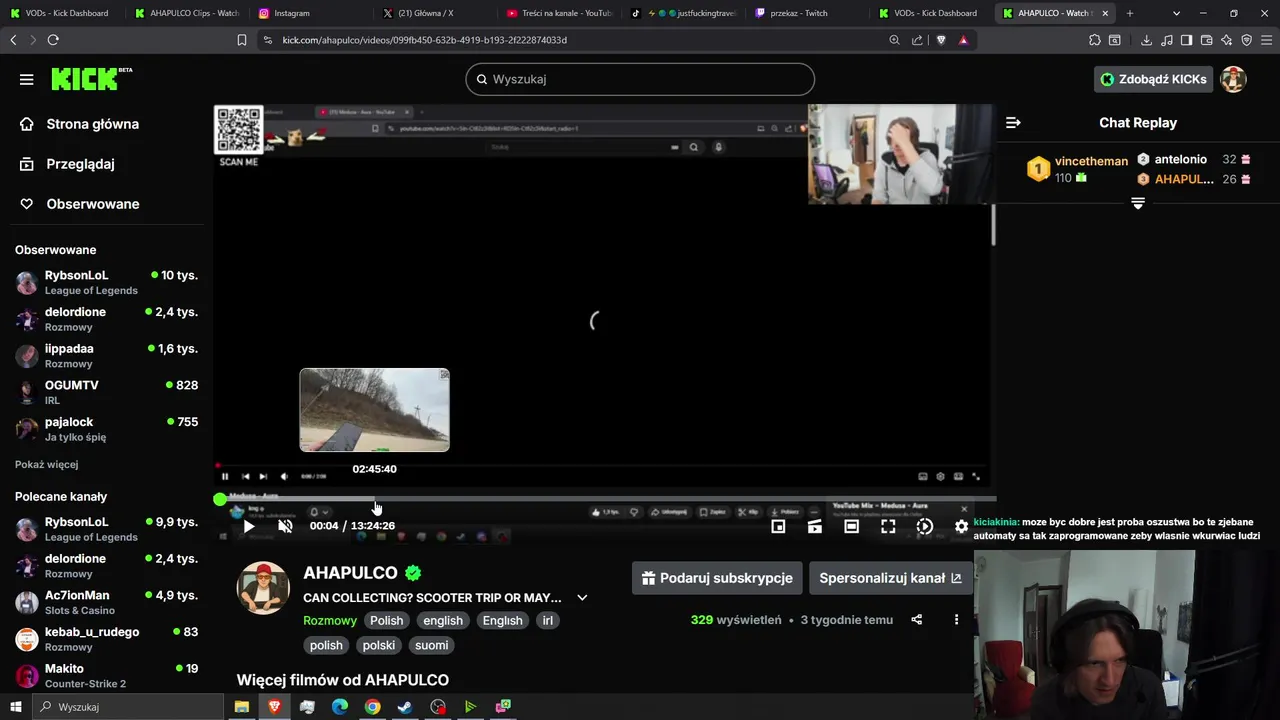Open browser downloads
Image resolution: width=1280 pixels, height=720 pixels.
point(1146,40)
